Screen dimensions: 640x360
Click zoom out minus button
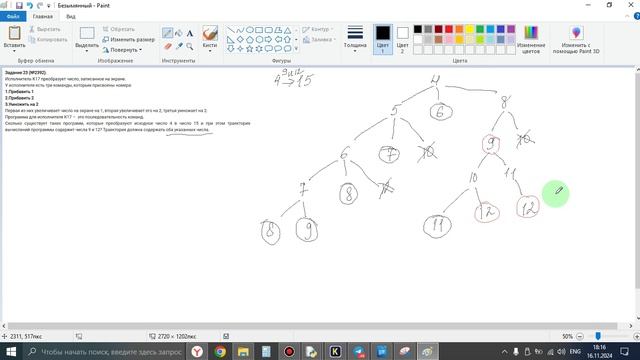(x=580, y=336)
